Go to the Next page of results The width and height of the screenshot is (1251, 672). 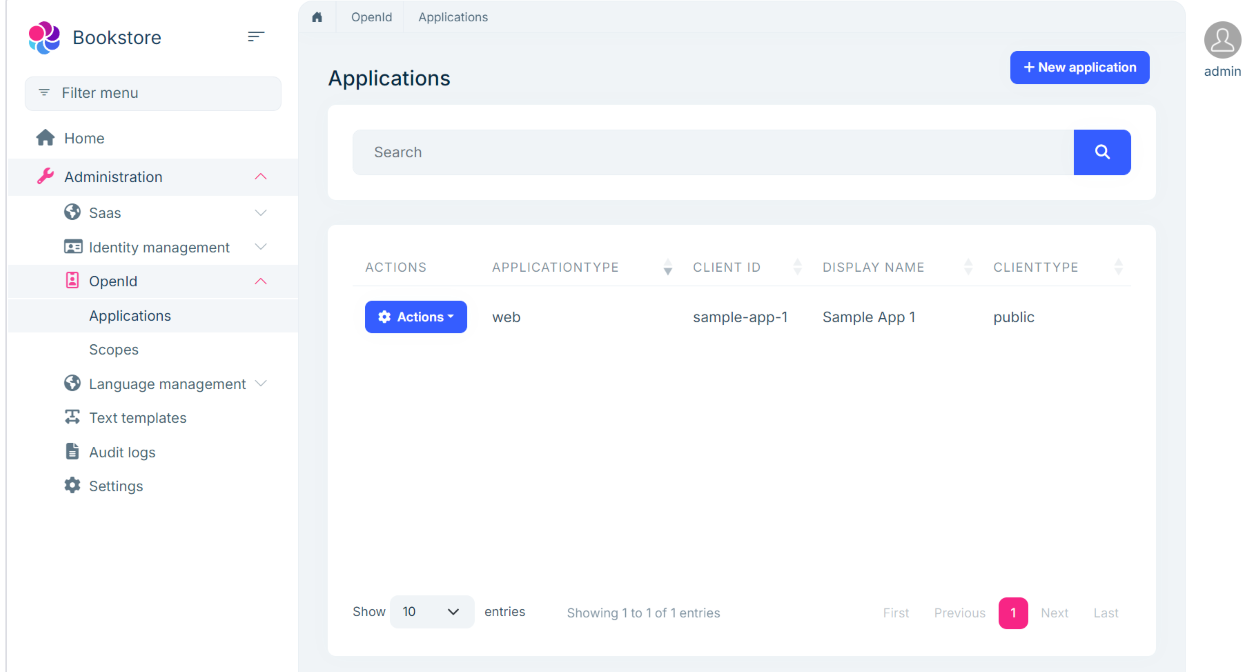coord(1054,612)
